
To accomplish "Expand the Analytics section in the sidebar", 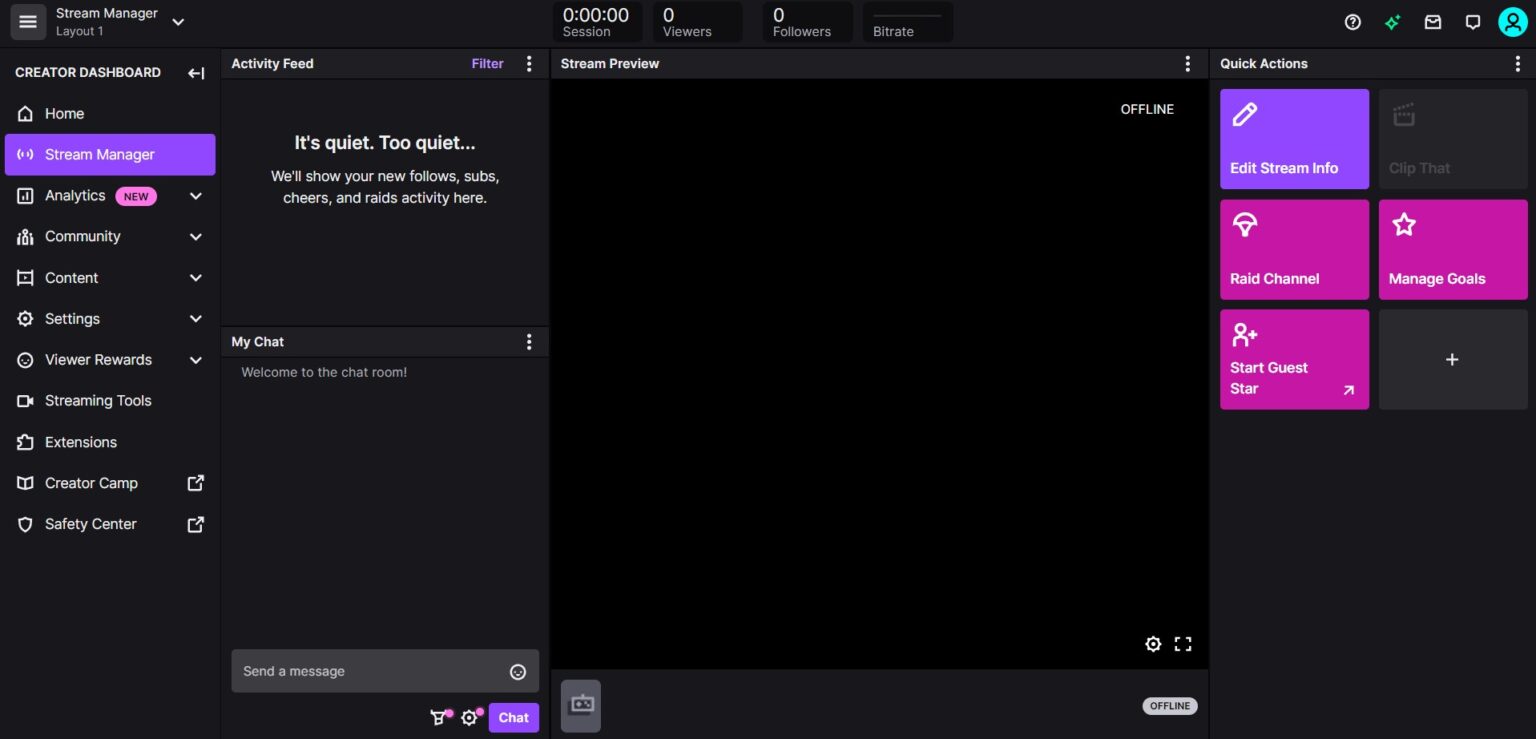I will click(x=195, y=195).
